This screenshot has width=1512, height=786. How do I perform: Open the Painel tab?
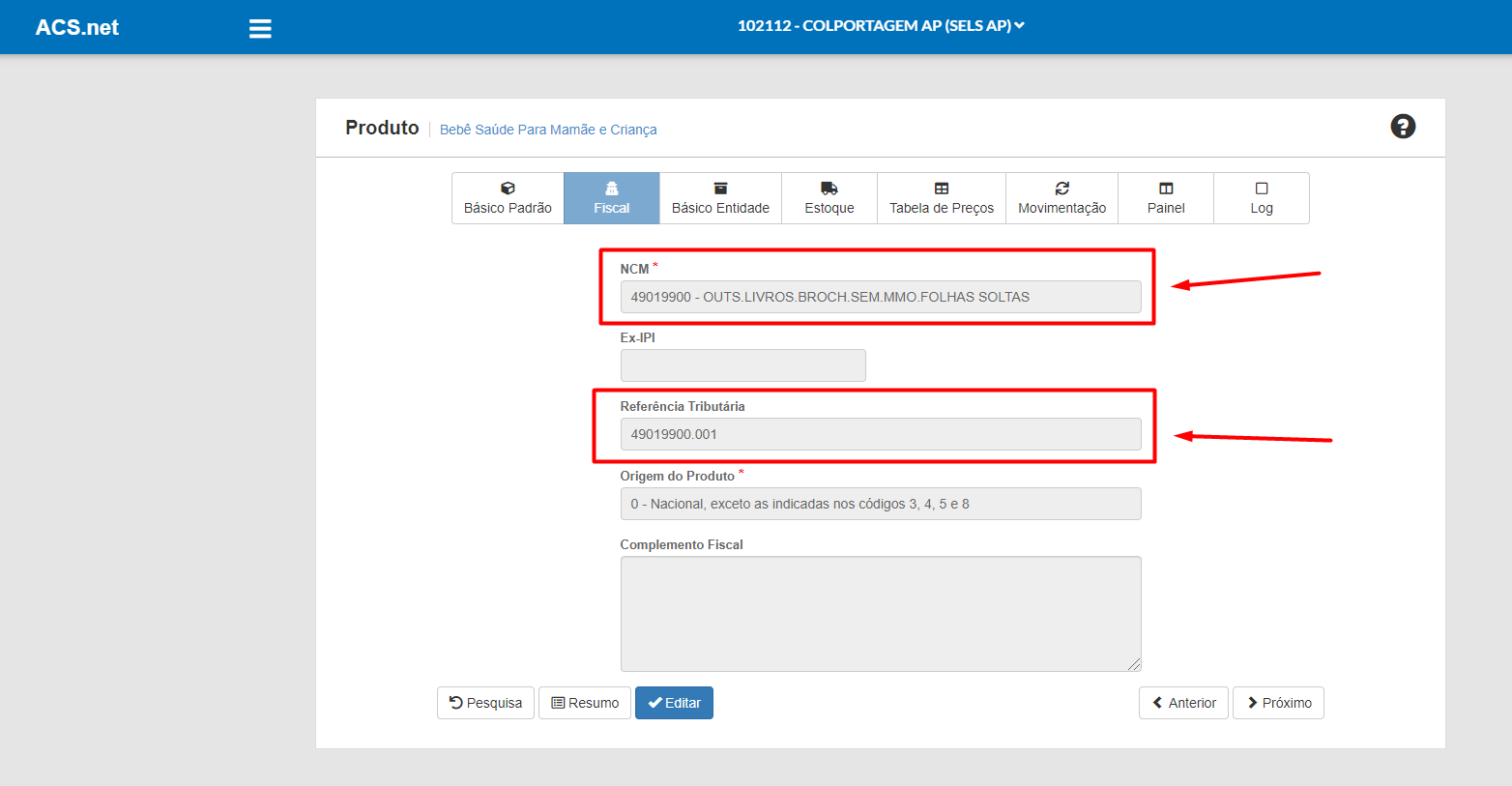[1166, 198]
